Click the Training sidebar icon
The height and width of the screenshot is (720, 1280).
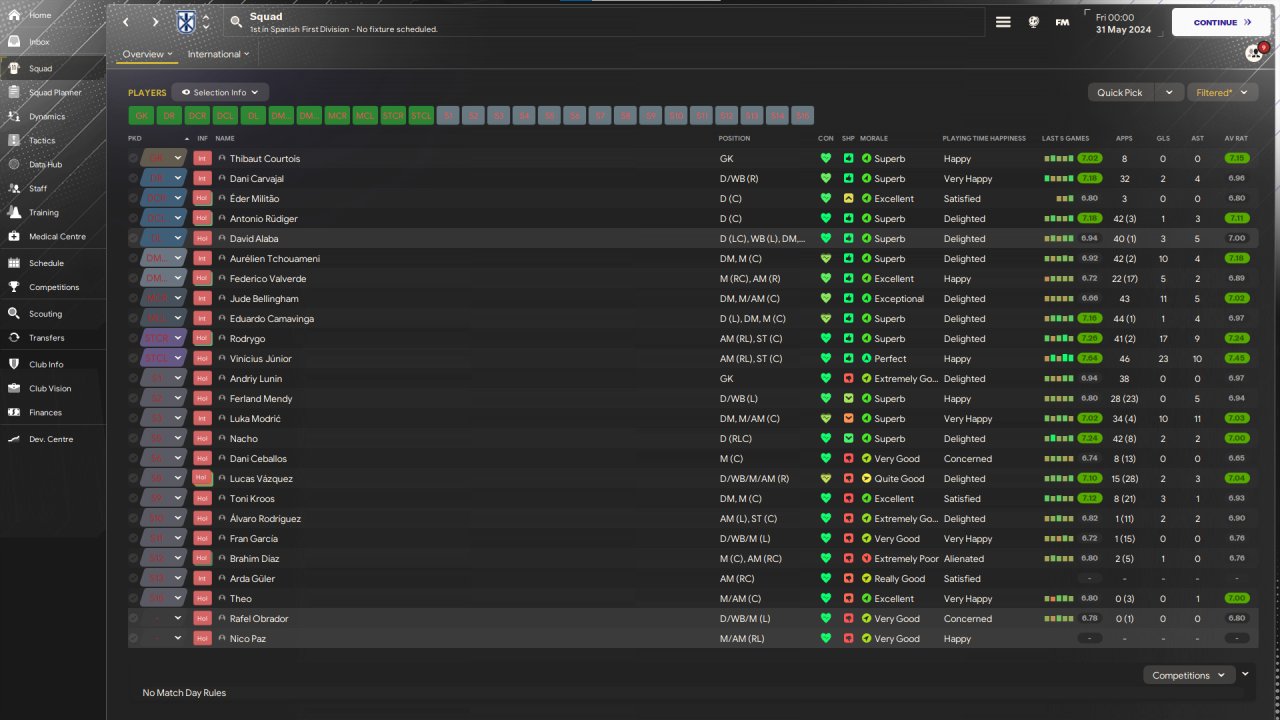coord(15,212)
